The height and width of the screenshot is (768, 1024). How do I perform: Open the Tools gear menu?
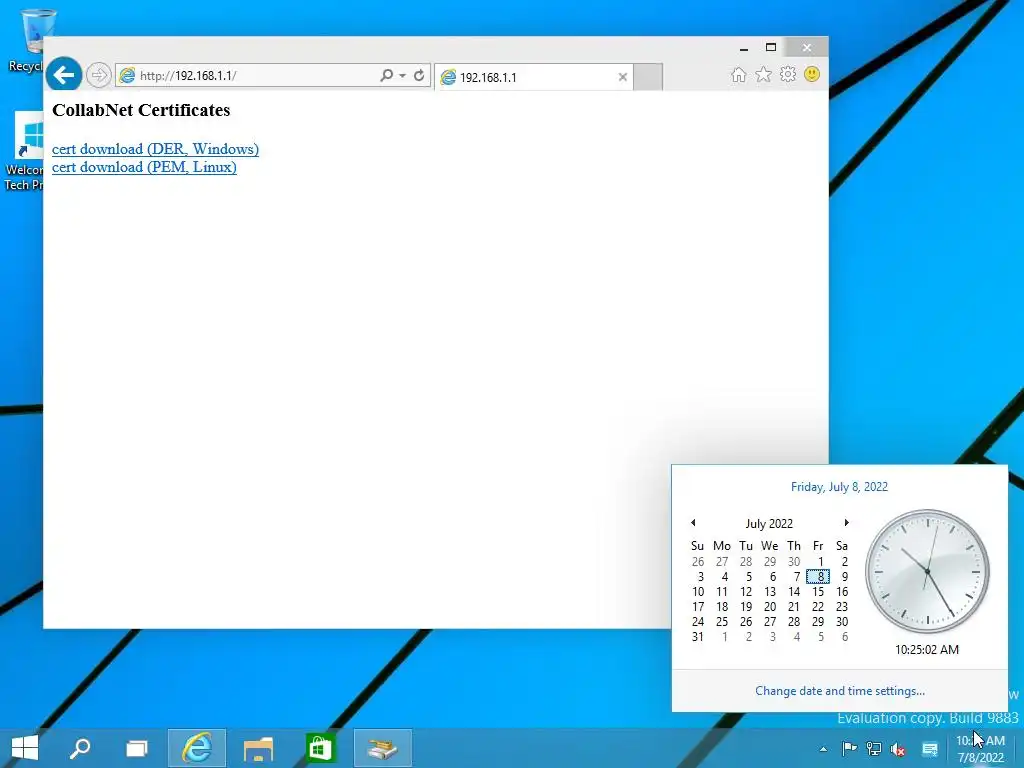click(x=788, y=74)
